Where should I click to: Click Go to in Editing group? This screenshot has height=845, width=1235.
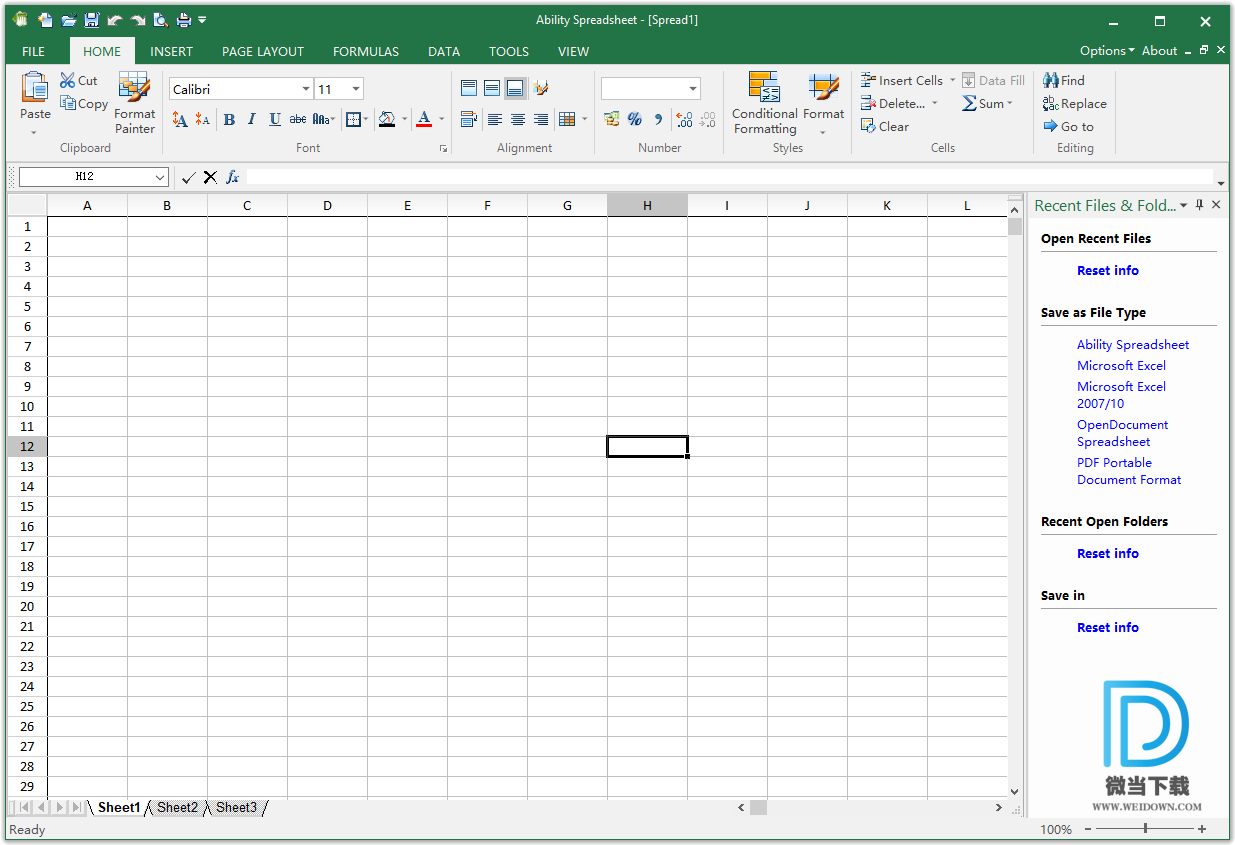click(1068, 127)
